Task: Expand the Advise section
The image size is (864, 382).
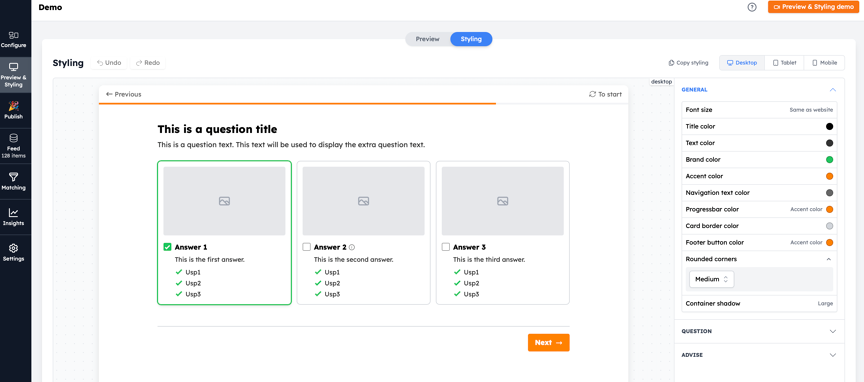Action: [759, 355]
